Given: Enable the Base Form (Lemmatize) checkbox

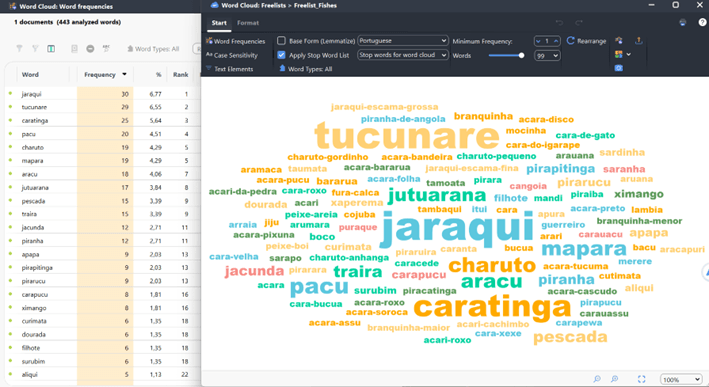Looking at the screenshot, I should (281, 41).
